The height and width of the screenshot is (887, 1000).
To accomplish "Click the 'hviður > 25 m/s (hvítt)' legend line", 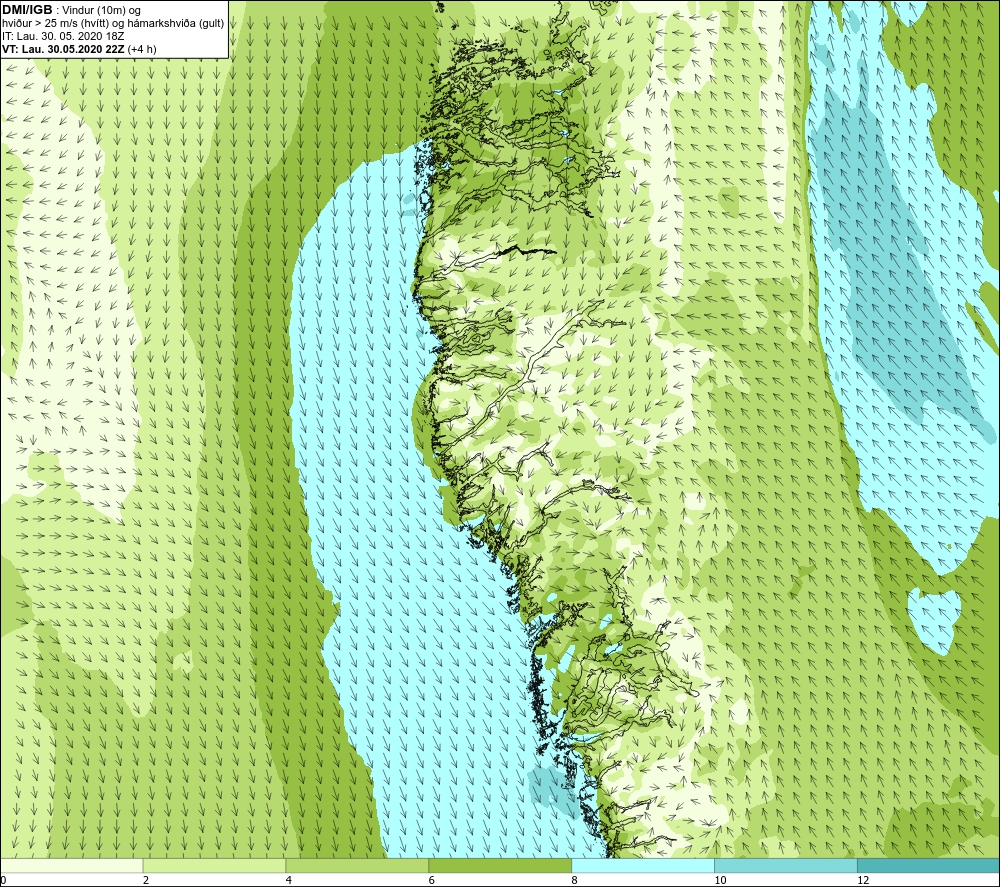I will point(113,23).
